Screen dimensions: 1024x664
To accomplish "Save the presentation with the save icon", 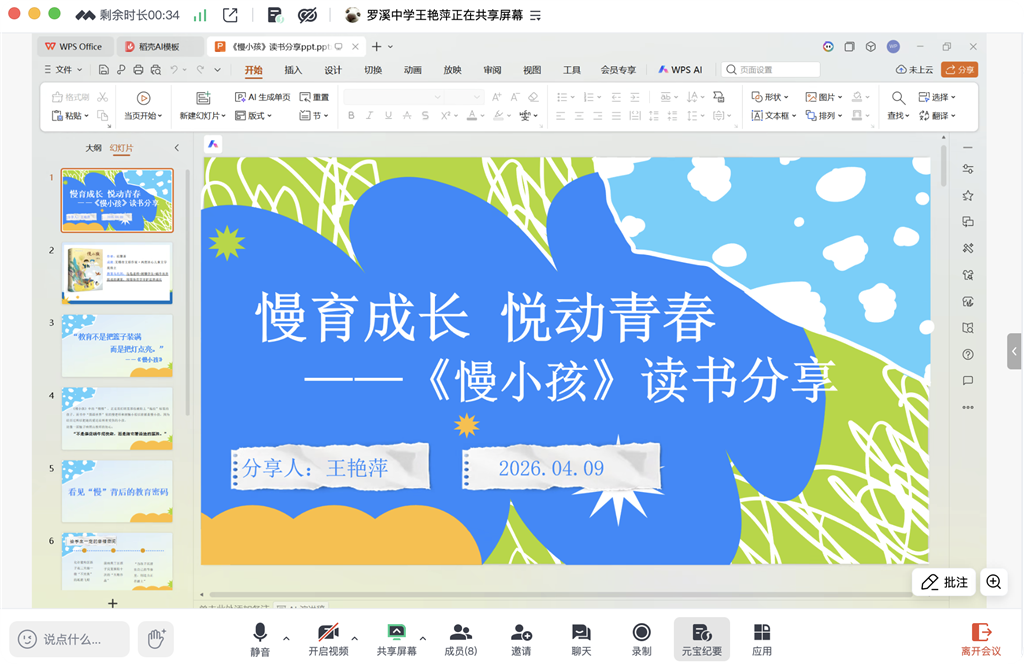I will (x=103, y=70).
